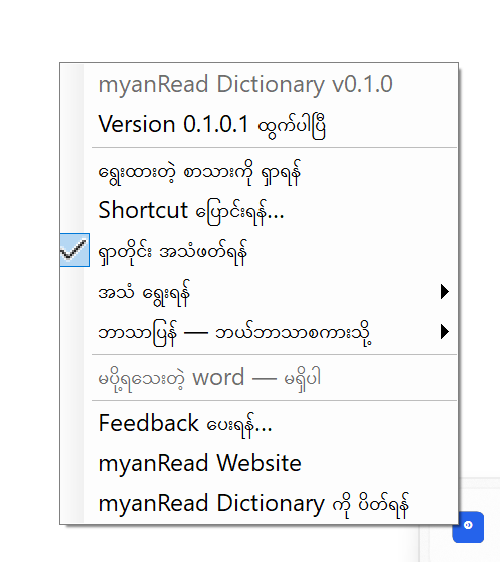Screen dimensions: 500x562
Task: Select the last entry, starting 'myanRead Dictionary'
Action: click(x=259, y=504)
